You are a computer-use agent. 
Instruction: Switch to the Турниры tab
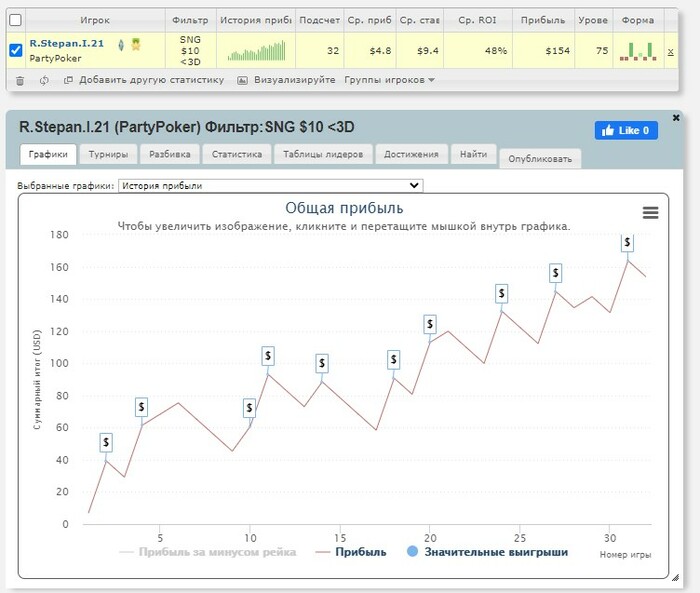pyautogui.click(x=108, y=155)
